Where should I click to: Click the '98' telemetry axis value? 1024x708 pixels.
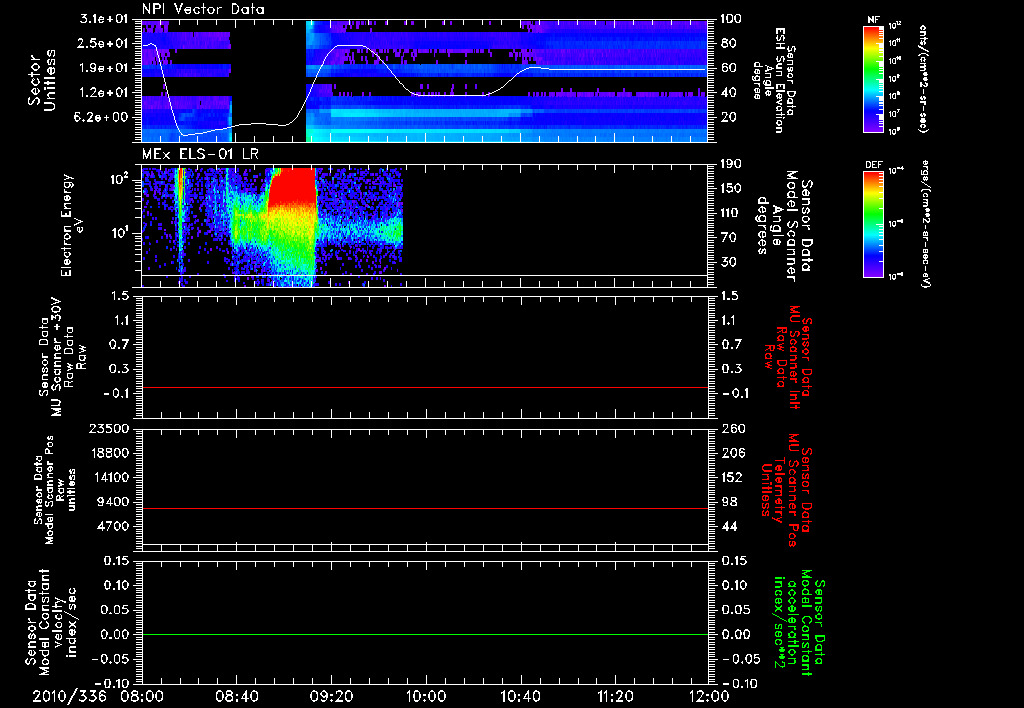(728, 502)
